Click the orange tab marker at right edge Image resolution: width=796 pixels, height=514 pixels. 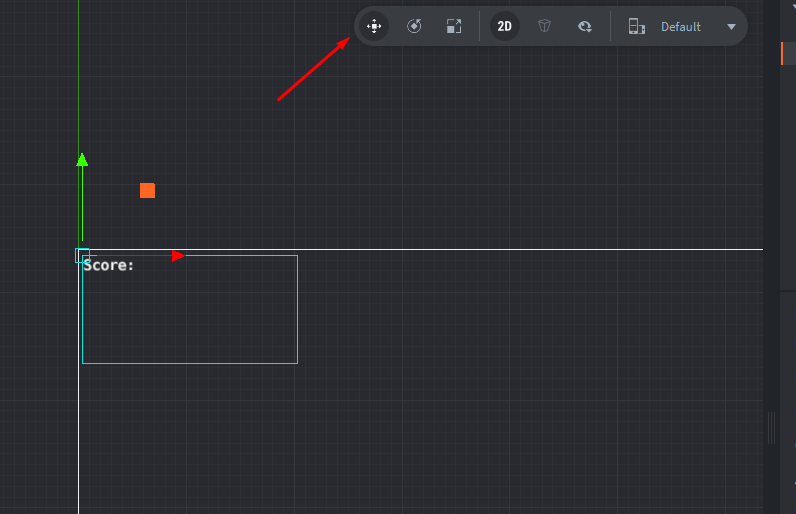[782, 54]
